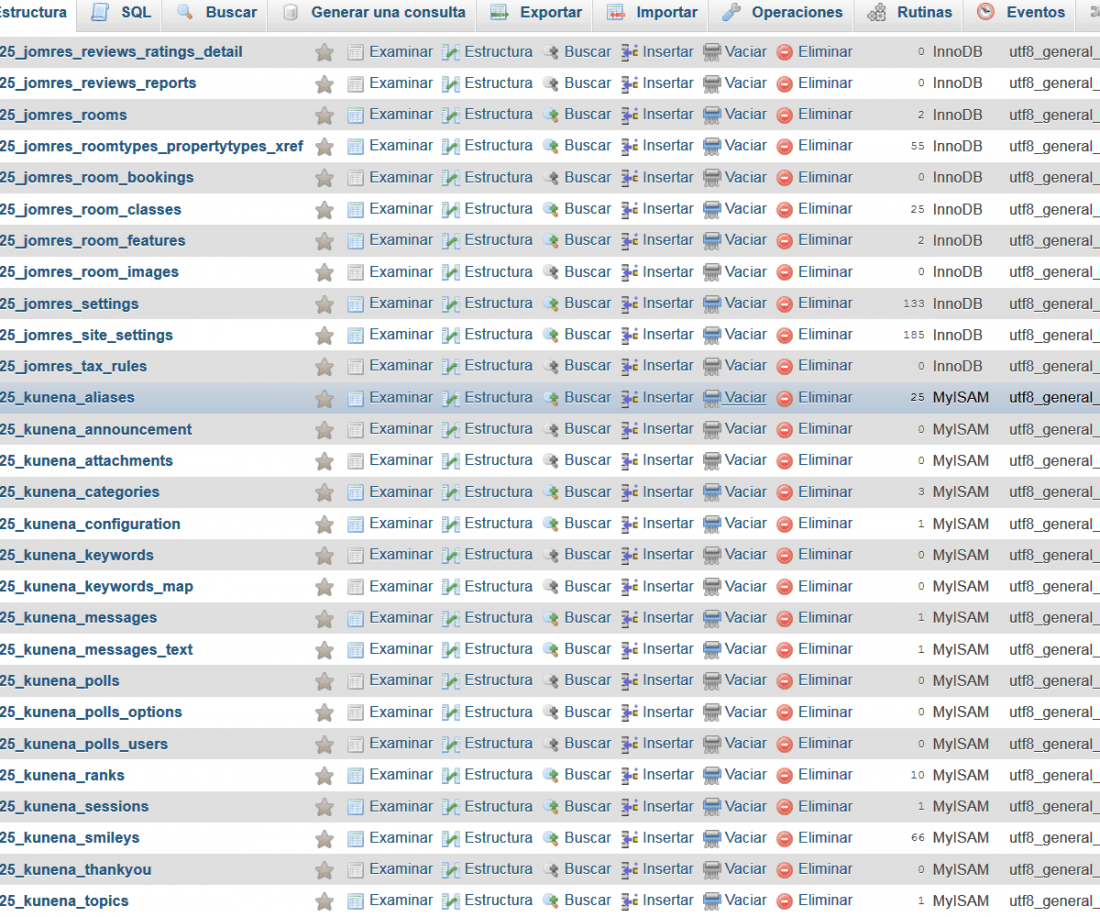Open table 25_kunena_keywords
This screenshot has height=917, width=1100.
76,555
